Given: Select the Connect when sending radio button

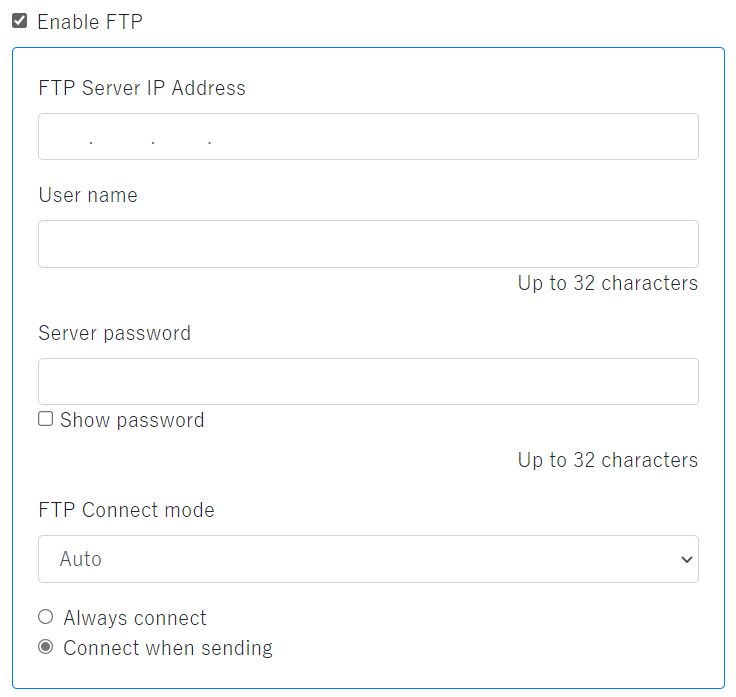Looking at the screenshot, I should (x=45, y=647).
